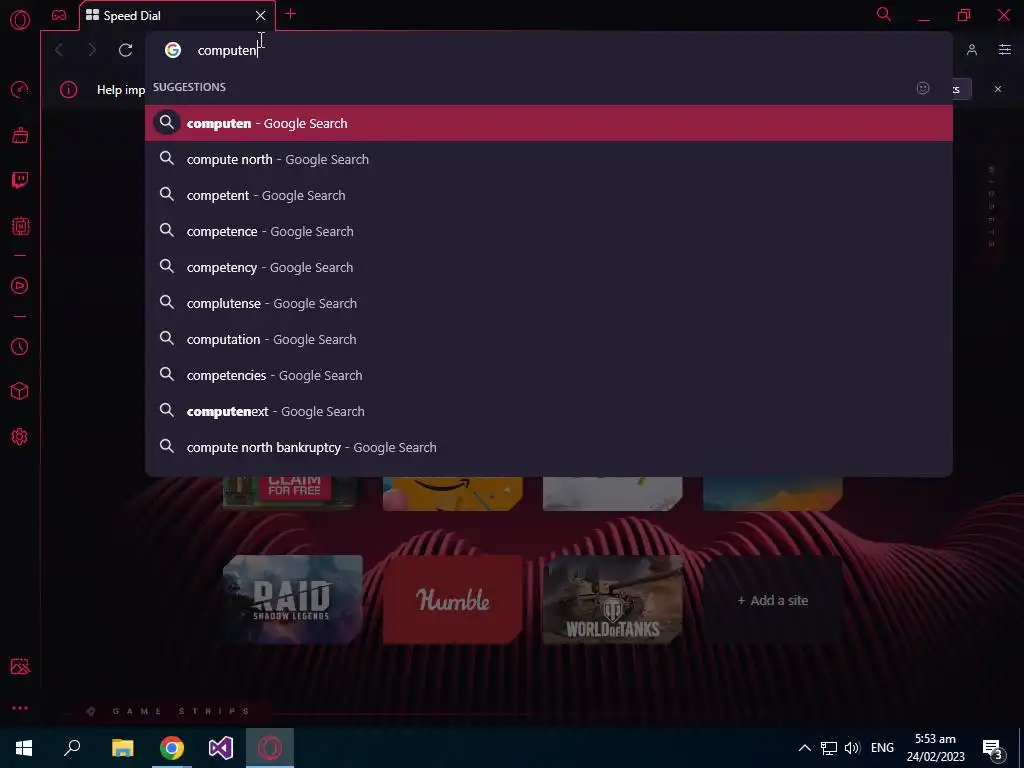This screenshot has height=768, width=1024.
Task: Open the Player icon in sidebar
Action: [20, 285]
